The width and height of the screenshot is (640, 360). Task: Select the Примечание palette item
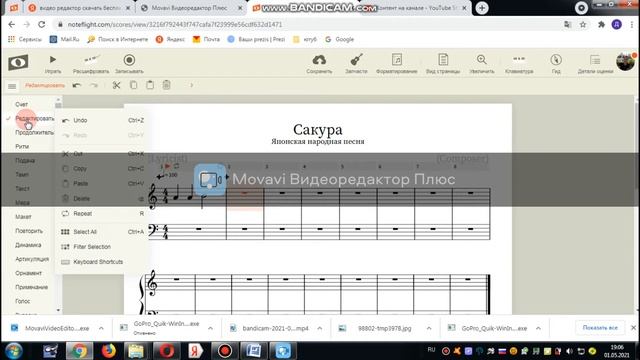pyautogui.click(x=31, y=287)
